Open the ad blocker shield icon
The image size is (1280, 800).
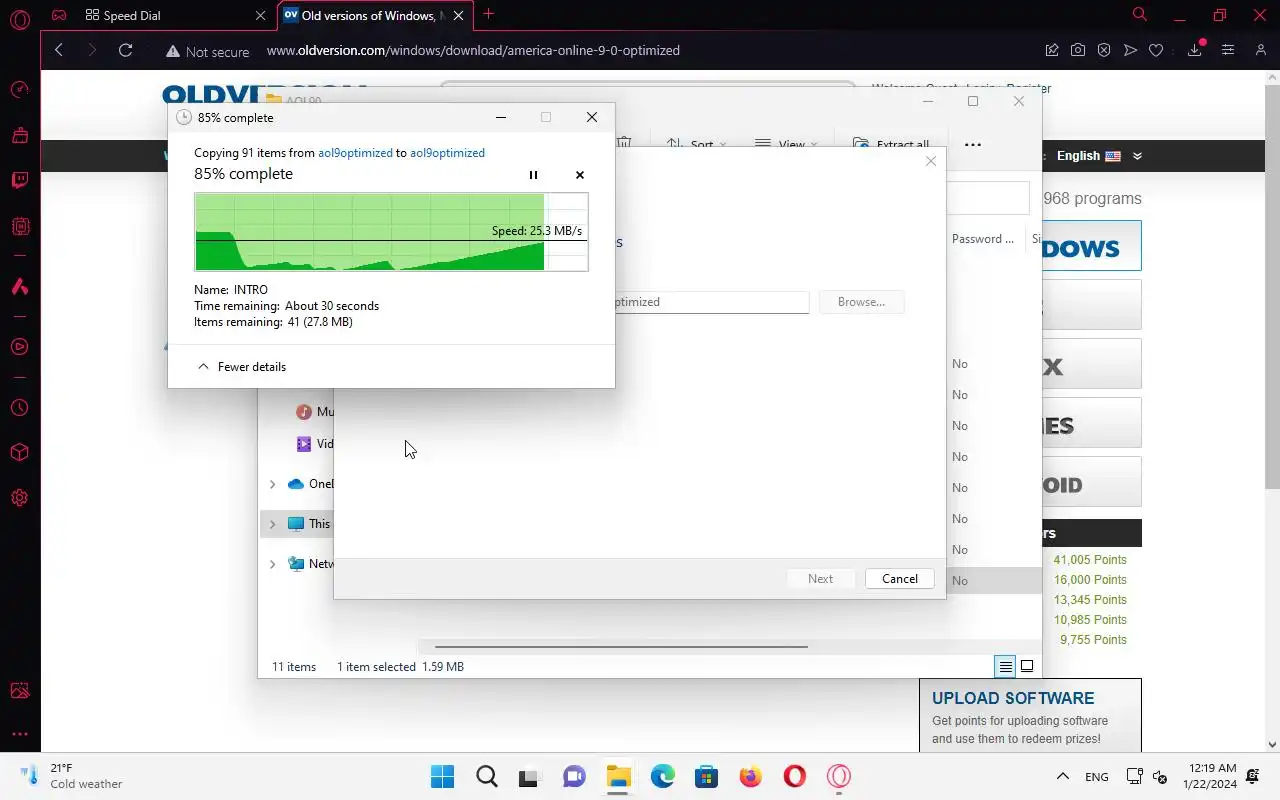pos(1104,50)
